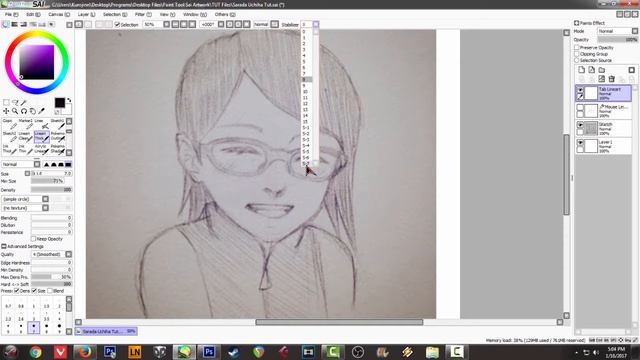
Task: Open Steam from the taskbar
Action: 234,351
